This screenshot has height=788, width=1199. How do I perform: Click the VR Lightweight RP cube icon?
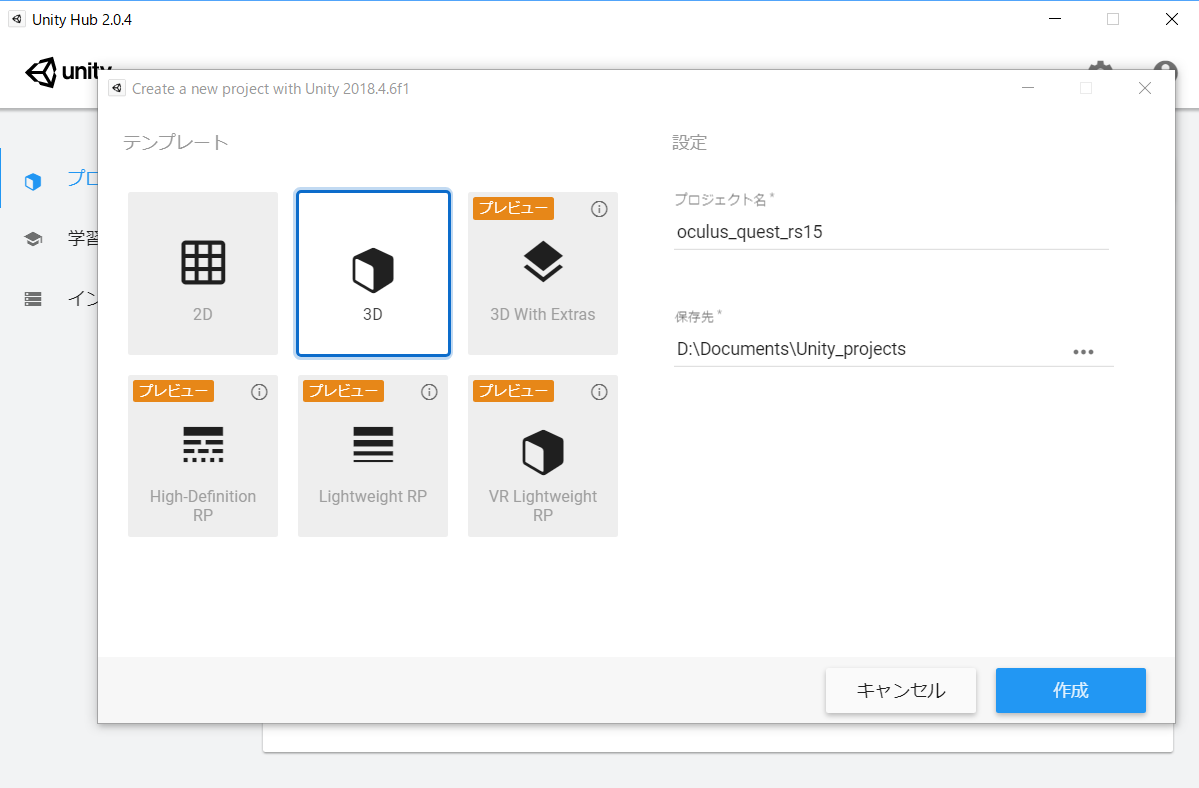click(543, 452)
